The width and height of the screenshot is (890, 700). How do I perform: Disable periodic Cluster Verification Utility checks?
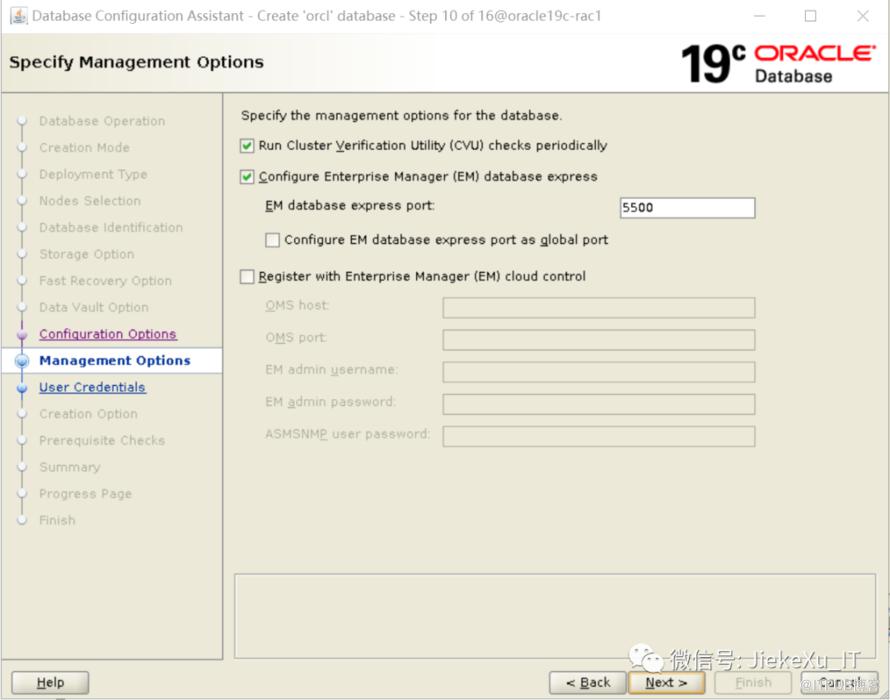pyautogui.click(x=248, y=146)
